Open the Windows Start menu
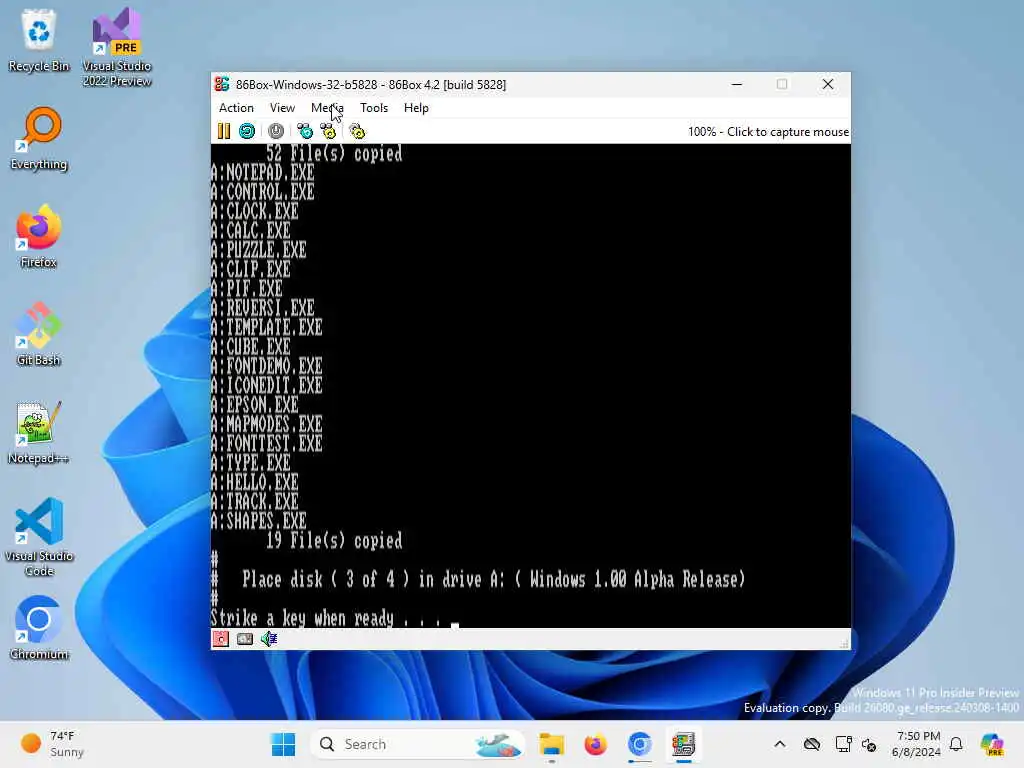The image size is (1024, 768). click(x=283, y=744)
